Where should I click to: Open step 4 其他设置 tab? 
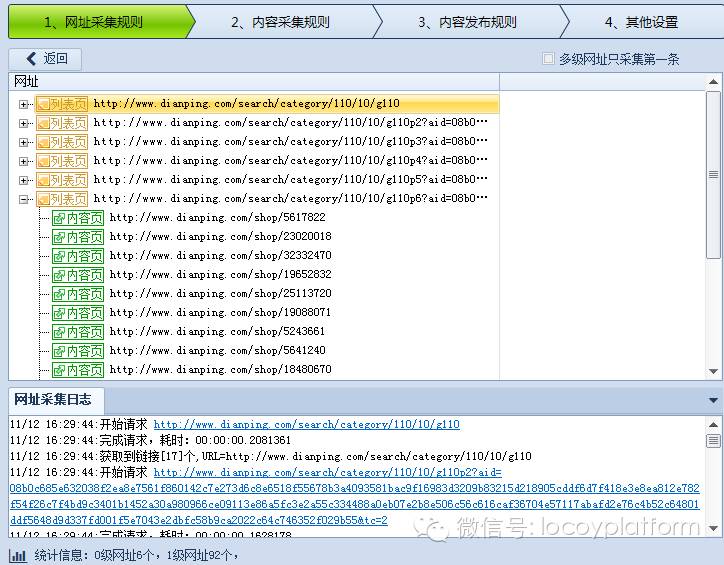(x=642, y=22)
